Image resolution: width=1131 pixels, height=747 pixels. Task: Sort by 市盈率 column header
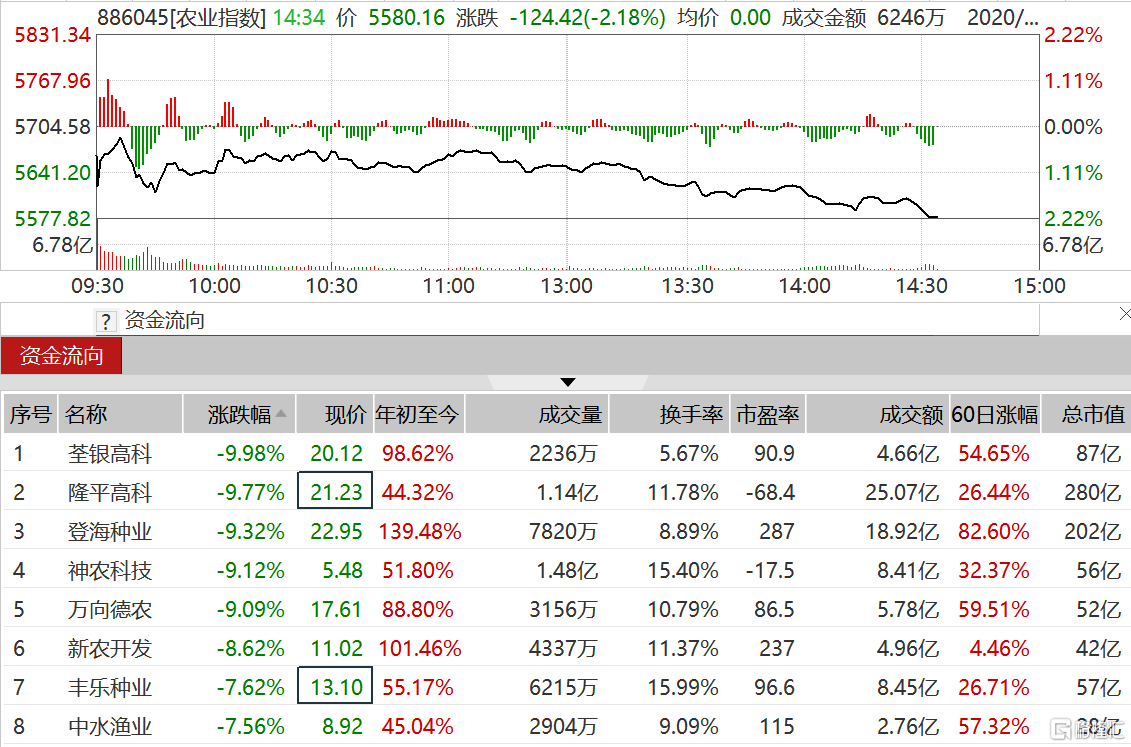[768, 414]
